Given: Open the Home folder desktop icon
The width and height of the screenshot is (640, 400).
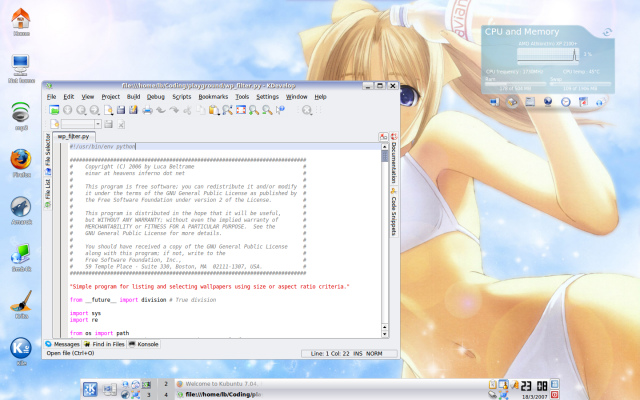Looking at the screenshot, I should [x=20, y=17].
